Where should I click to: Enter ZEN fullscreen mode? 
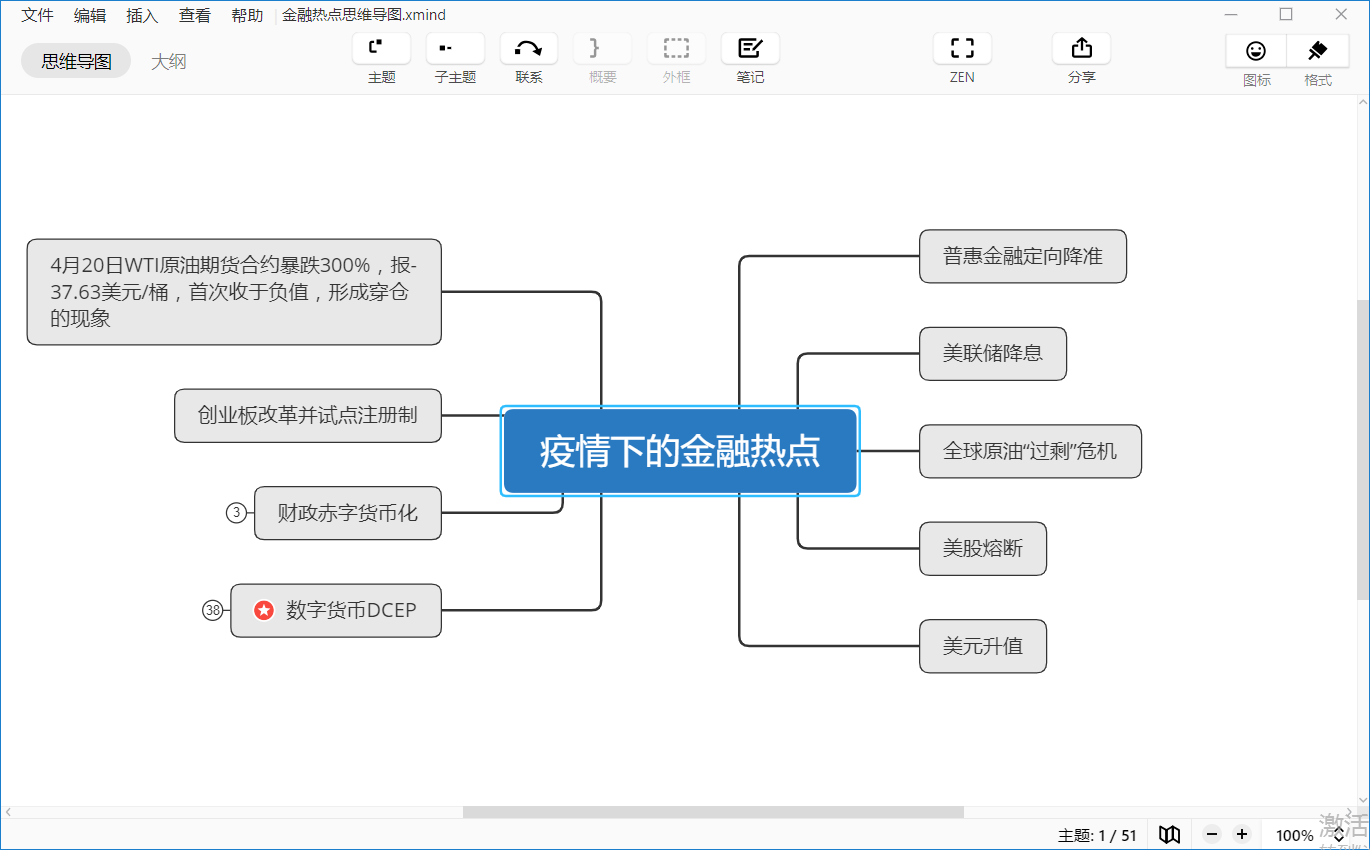(962, 48)
